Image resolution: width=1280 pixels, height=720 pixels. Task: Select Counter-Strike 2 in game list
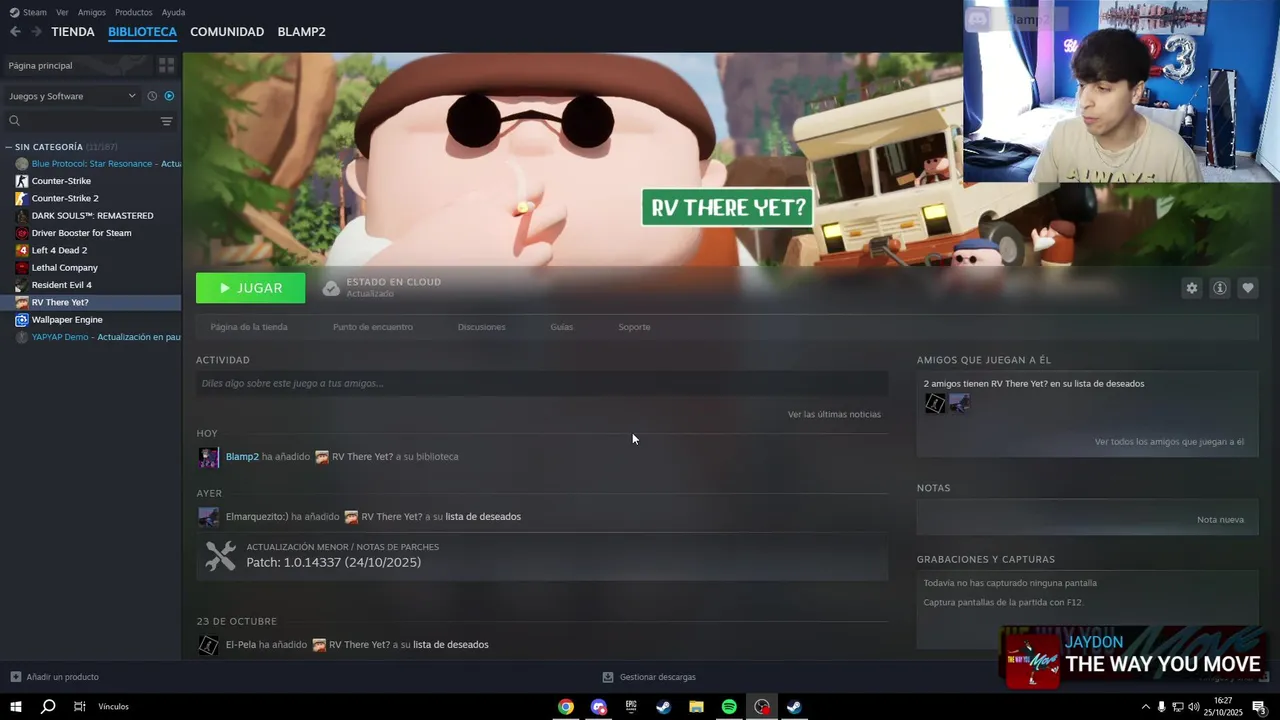[x=65, y=198]
